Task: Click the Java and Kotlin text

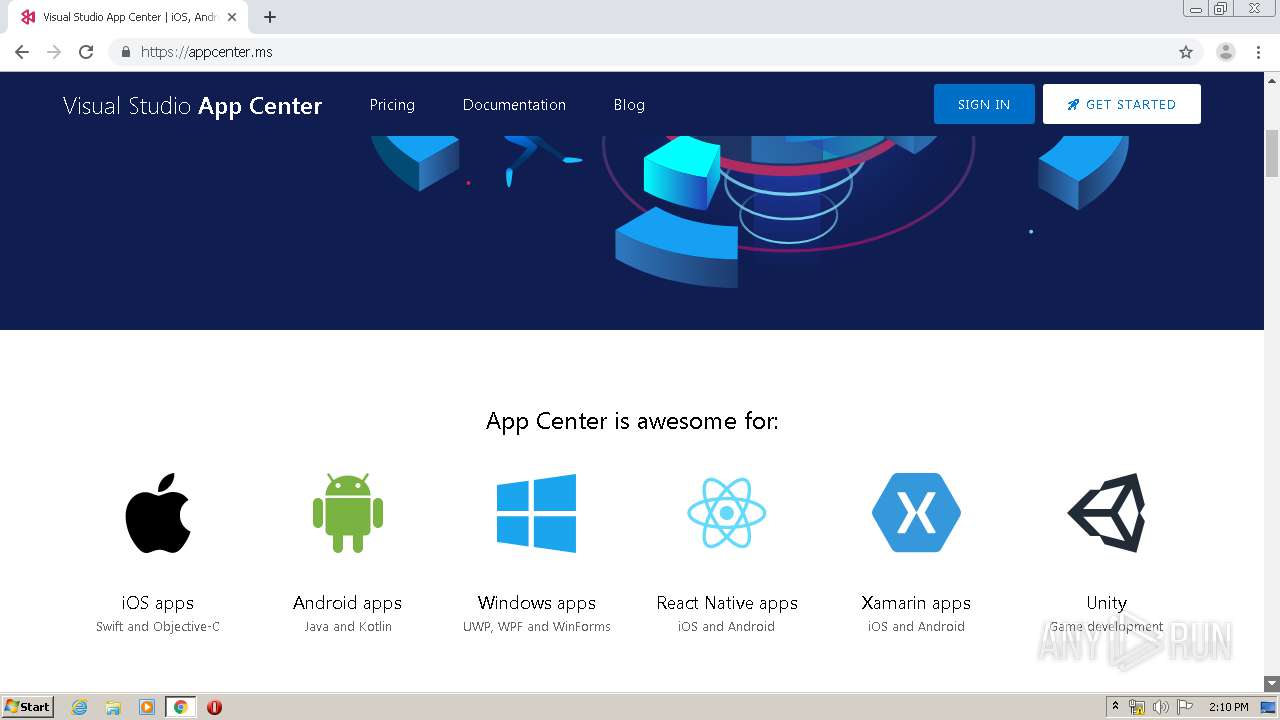Action: click(x=348, y=627)
